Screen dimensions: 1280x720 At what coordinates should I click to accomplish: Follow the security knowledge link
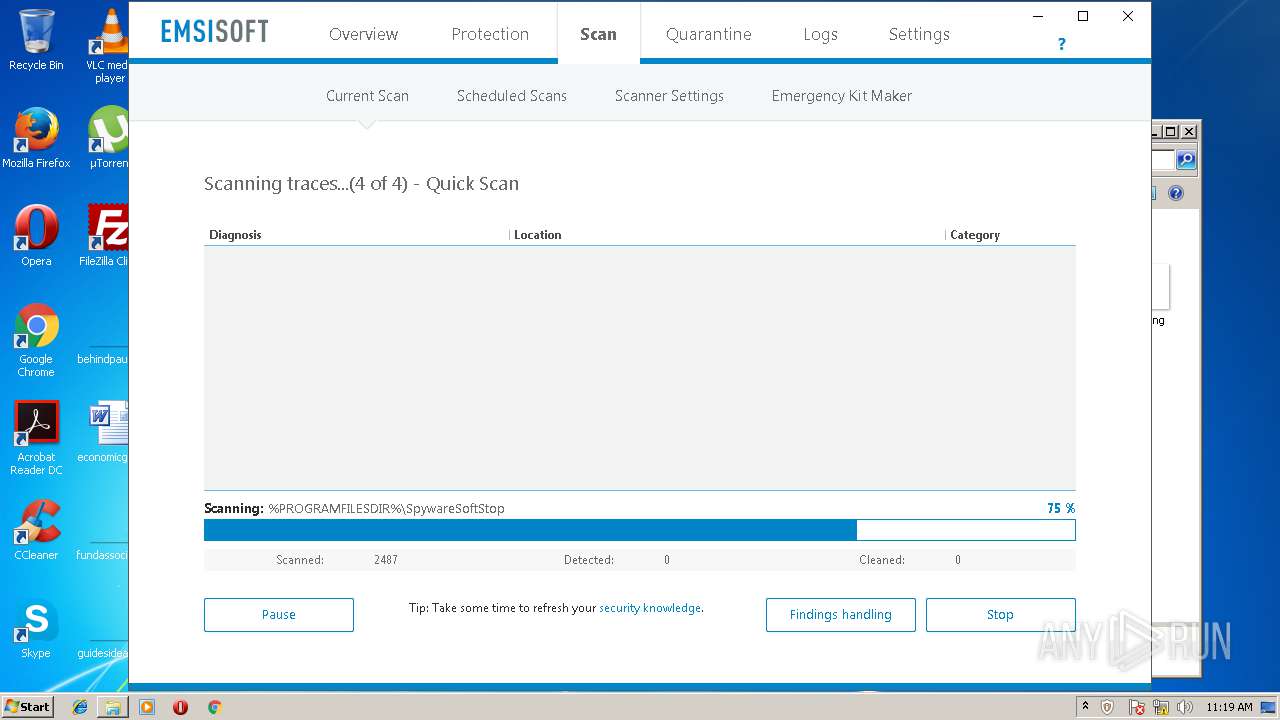(650, 608)
